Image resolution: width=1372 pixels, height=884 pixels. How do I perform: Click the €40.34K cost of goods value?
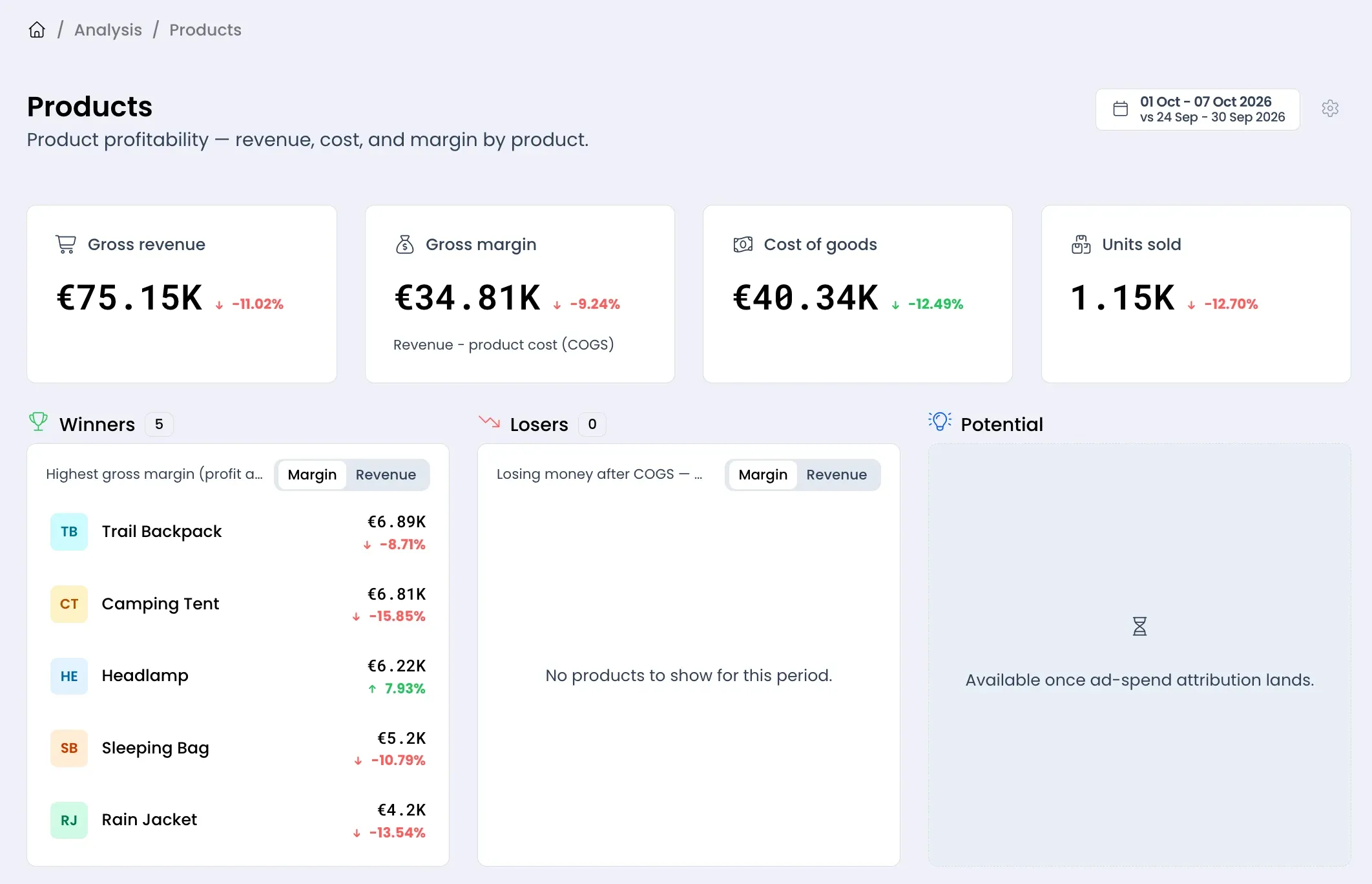[x=806, y=298]
